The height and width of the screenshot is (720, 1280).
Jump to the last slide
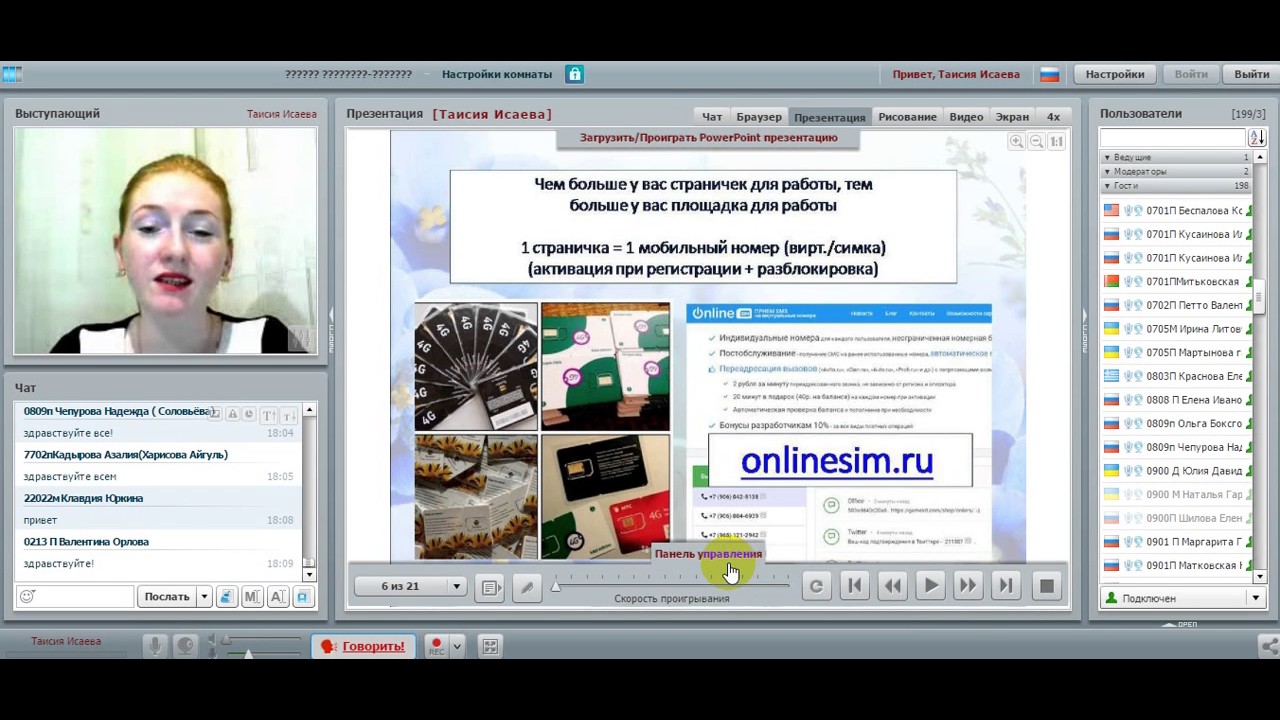tap(1006, 586)
